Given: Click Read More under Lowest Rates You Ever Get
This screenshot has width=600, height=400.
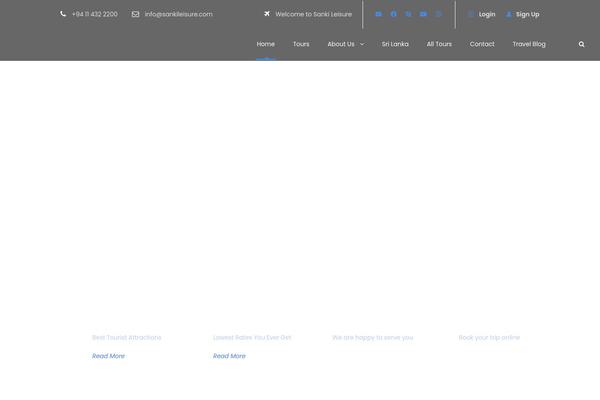Looking at the screenshot, I should pos(229,356).
